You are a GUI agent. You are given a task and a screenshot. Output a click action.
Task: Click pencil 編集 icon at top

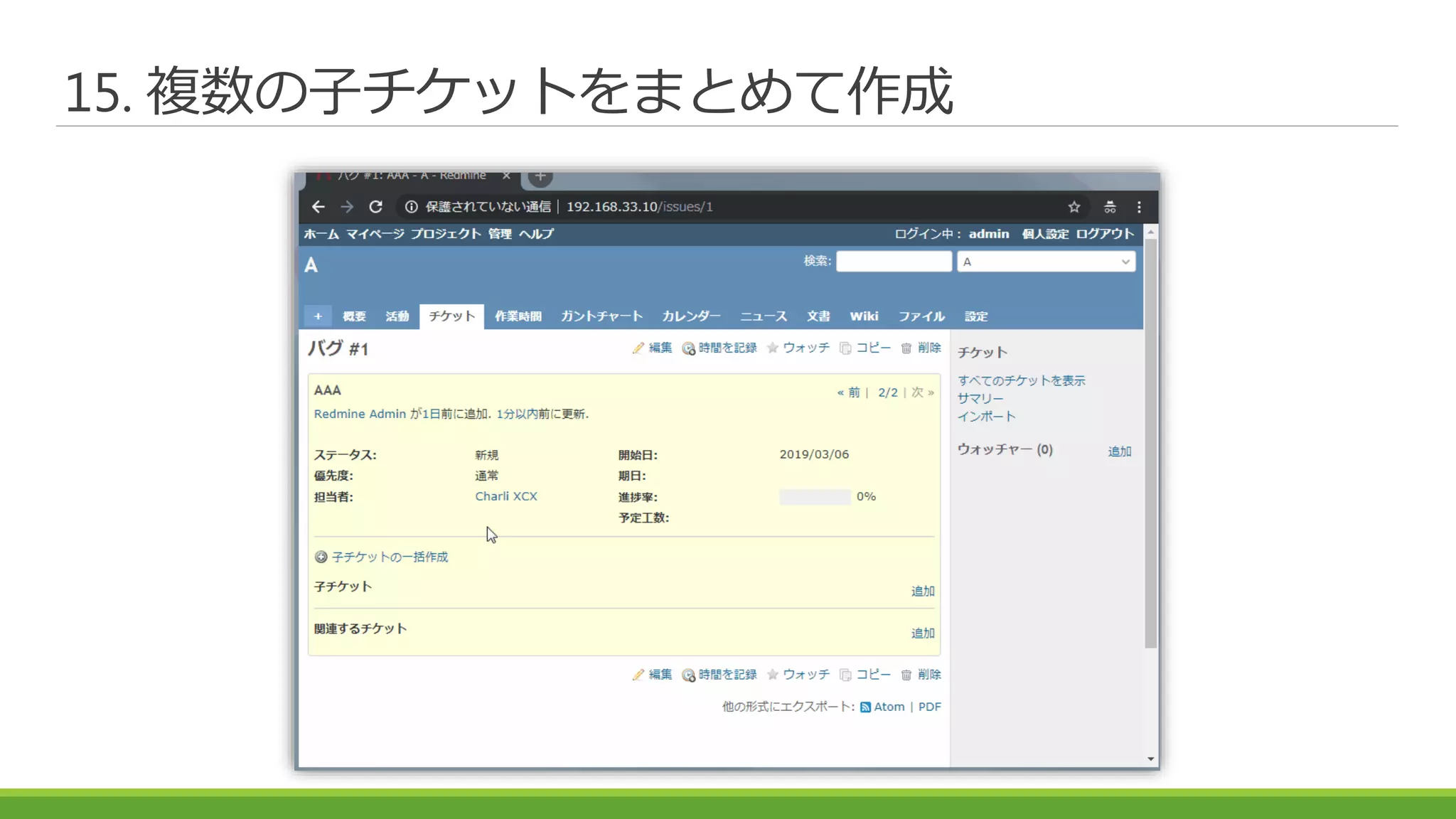(x=638, y=348)
